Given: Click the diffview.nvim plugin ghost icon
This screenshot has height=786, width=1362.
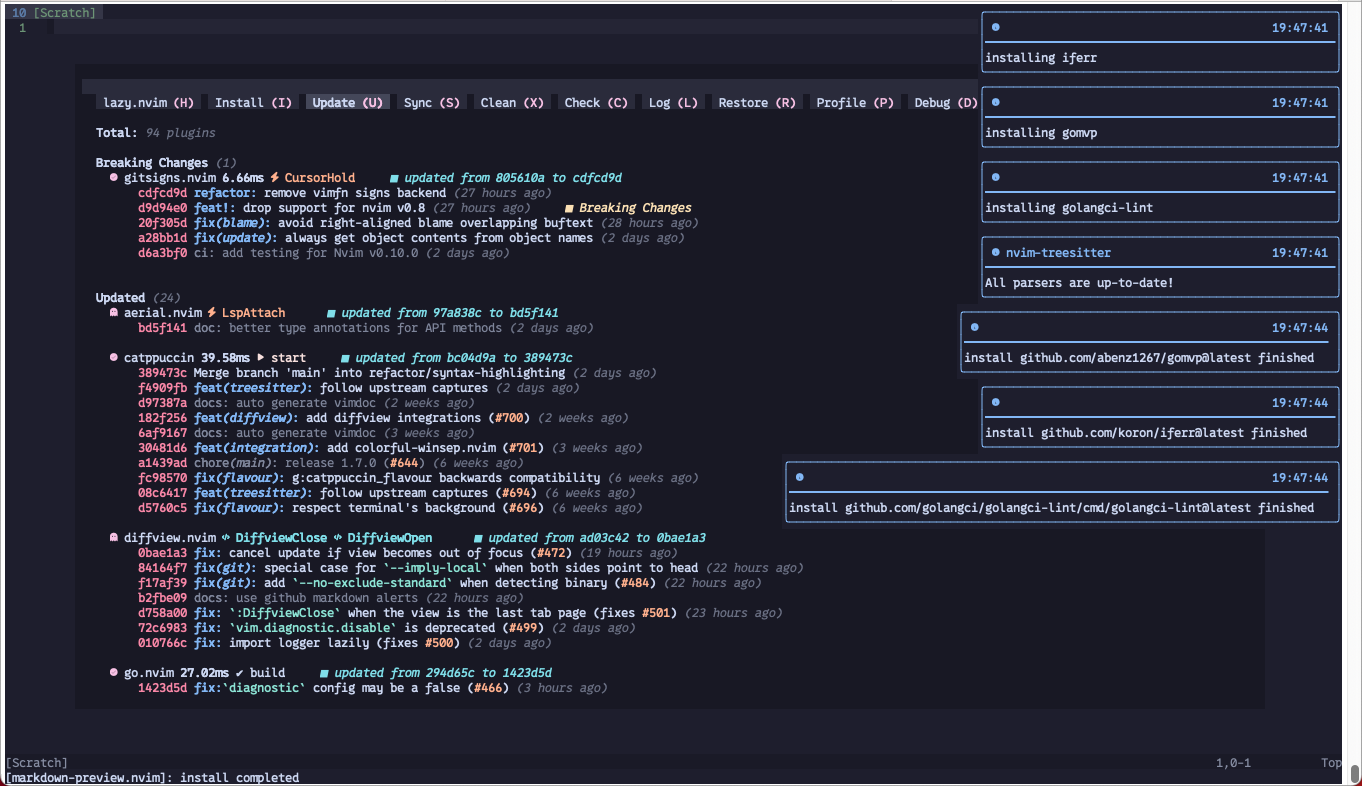Looking at the screenshot, I should point(114,538).
